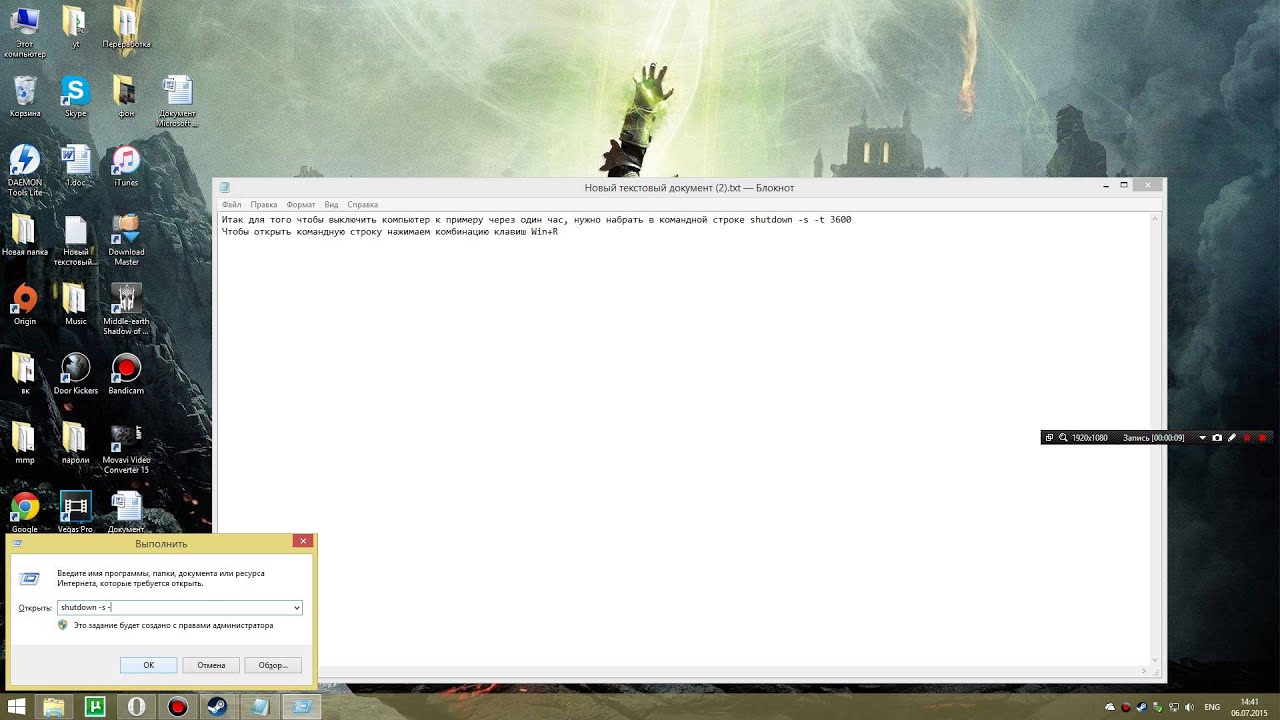Open the Bandicam desktop shortcut
This screenshot has width=1280, height=720.
coord(126,374)
